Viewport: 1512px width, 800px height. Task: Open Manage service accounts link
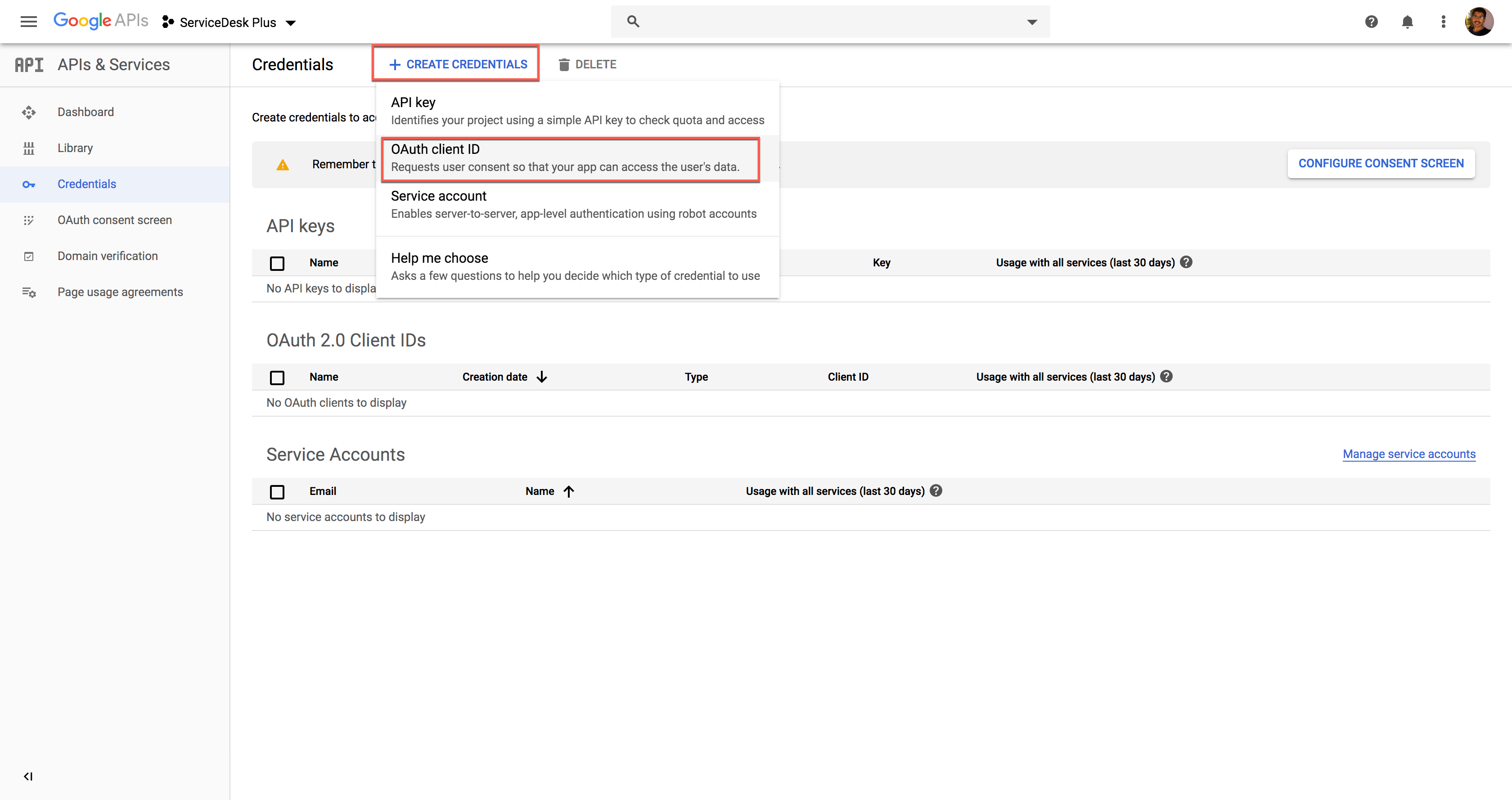[1408, 454]
